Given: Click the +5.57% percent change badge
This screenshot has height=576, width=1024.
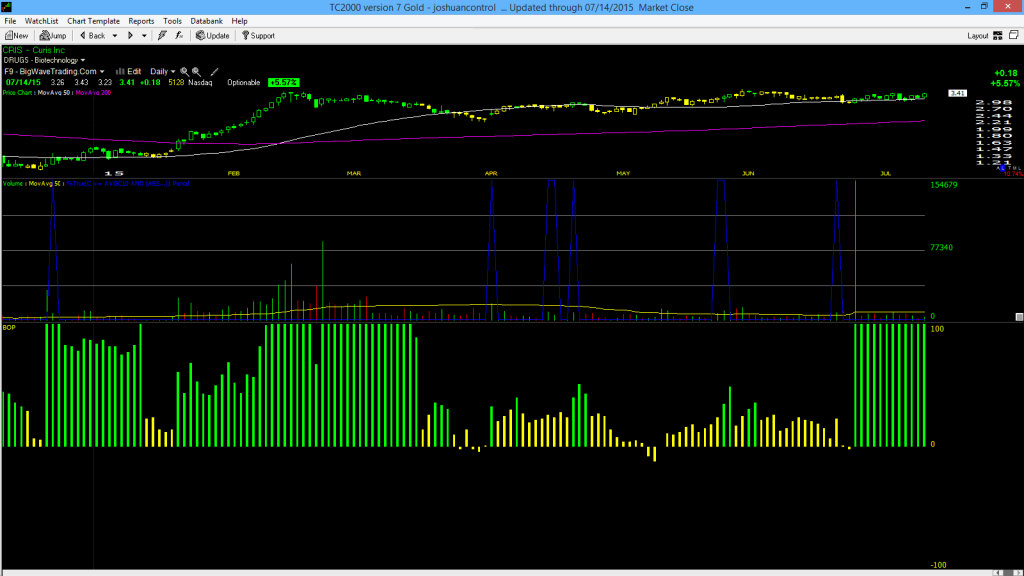Looking at the screenshot, I should (x=283, y=83).
